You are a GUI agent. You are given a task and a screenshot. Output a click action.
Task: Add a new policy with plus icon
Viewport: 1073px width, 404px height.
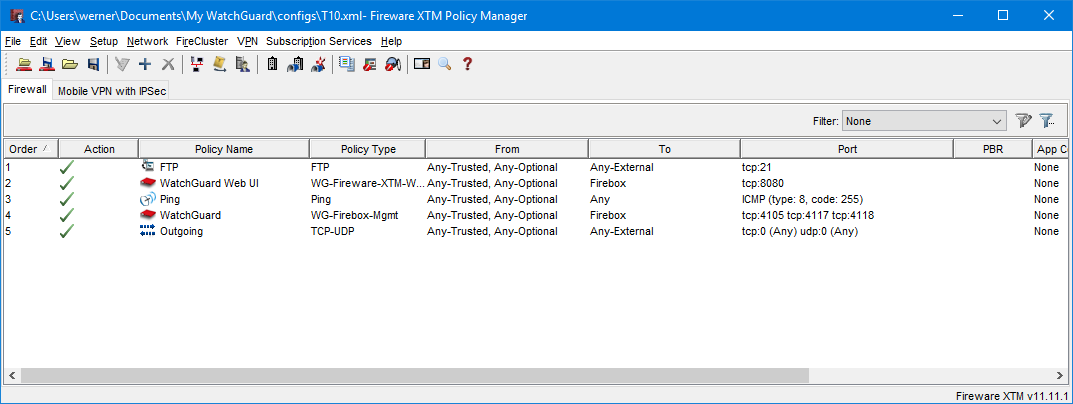145,64
